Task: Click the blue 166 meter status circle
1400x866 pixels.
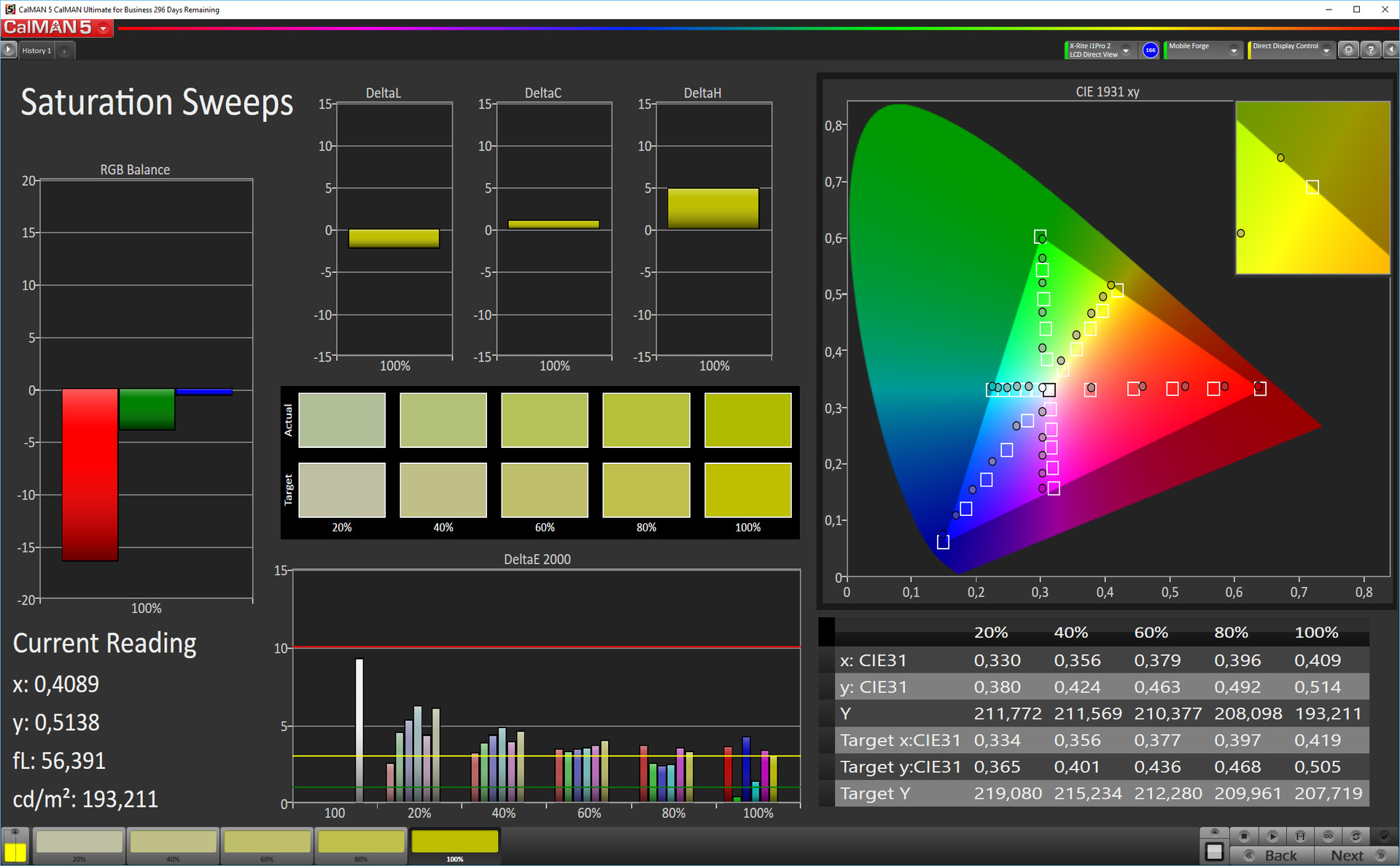Action: 1151,50
